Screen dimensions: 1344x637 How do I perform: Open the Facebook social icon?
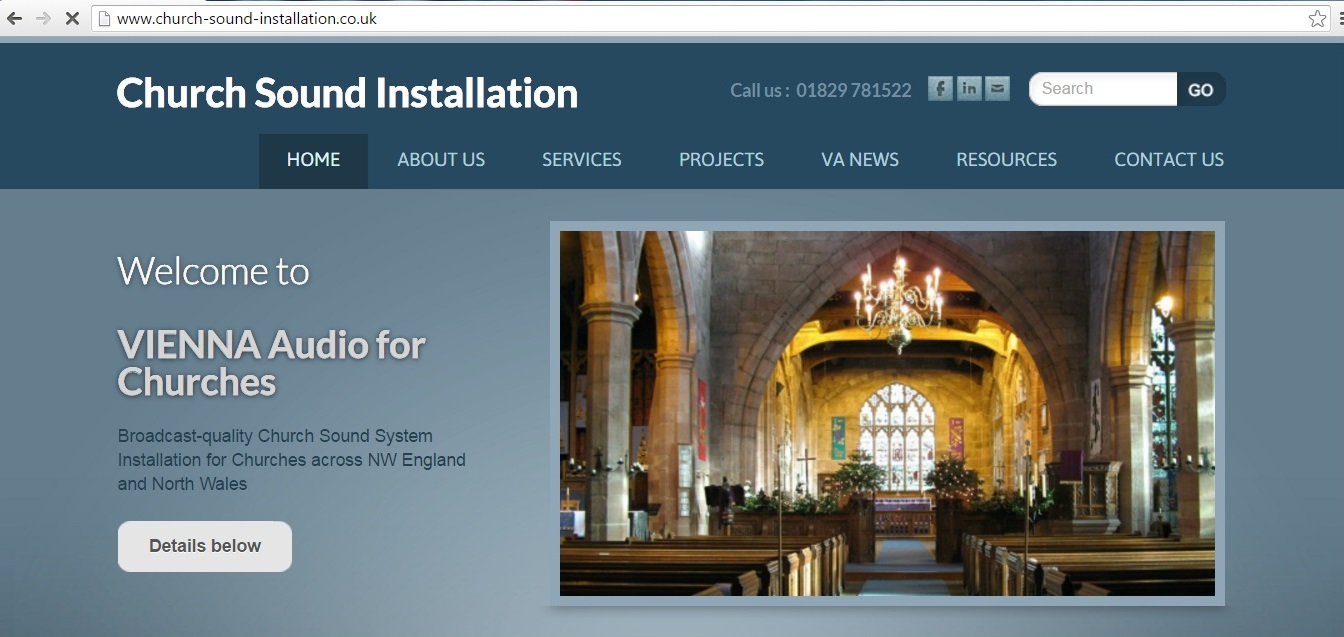940,89
